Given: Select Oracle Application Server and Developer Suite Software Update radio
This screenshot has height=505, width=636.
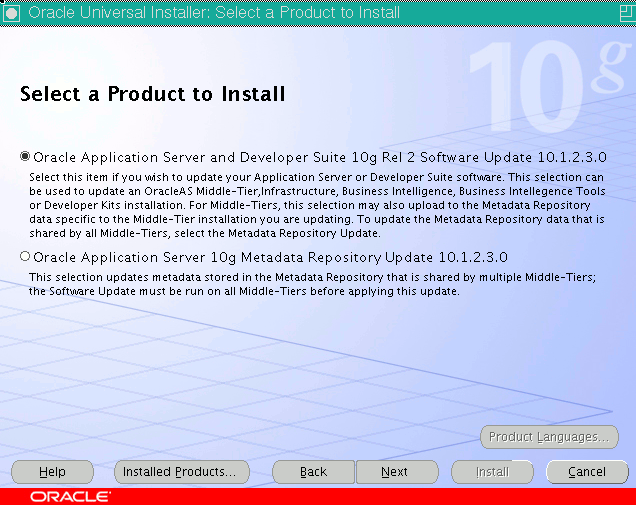Looking at the screenshot, I should point(25,156).
